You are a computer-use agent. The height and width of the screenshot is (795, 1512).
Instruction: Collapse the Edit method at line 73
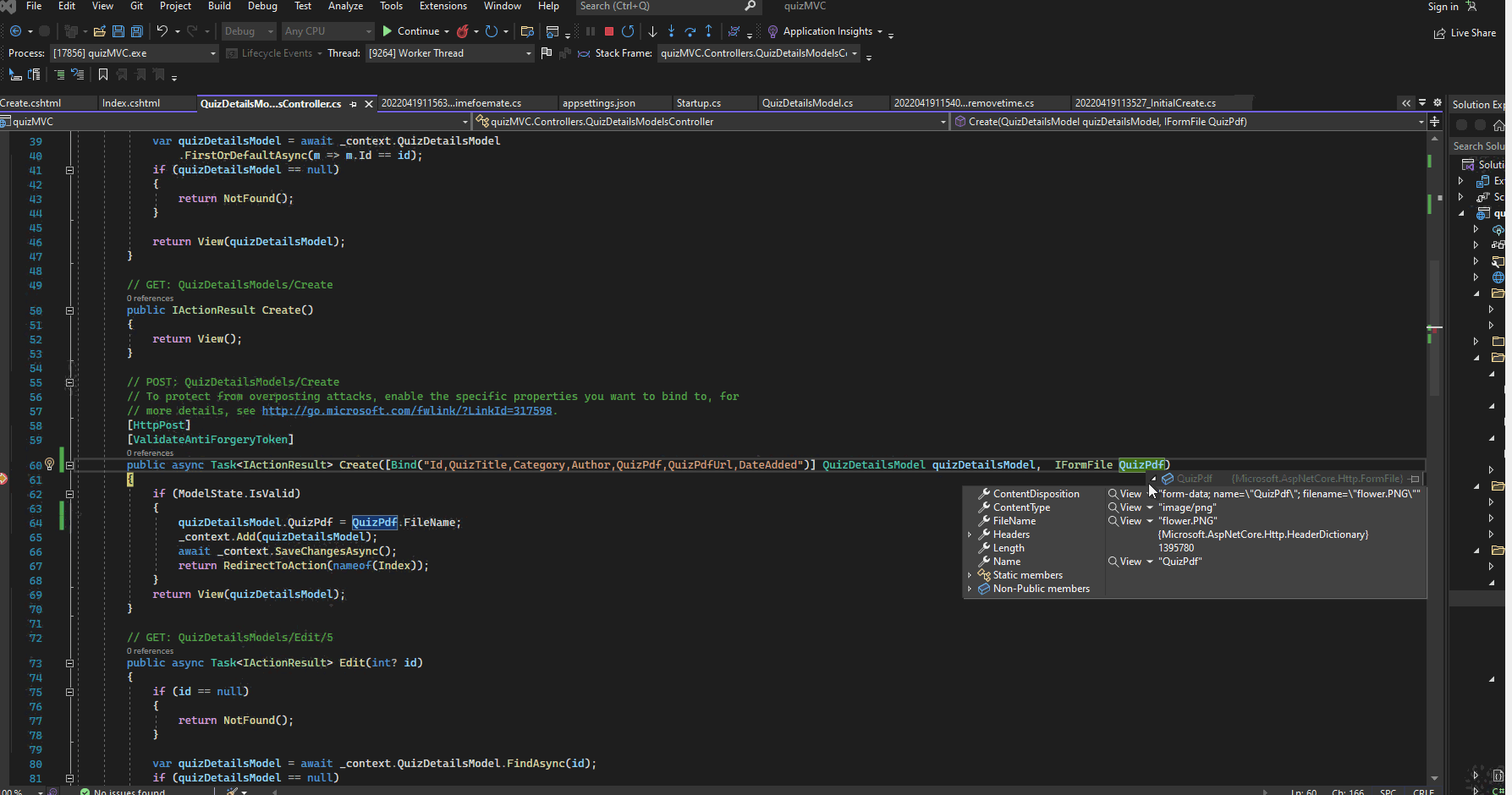pos(69,663)
